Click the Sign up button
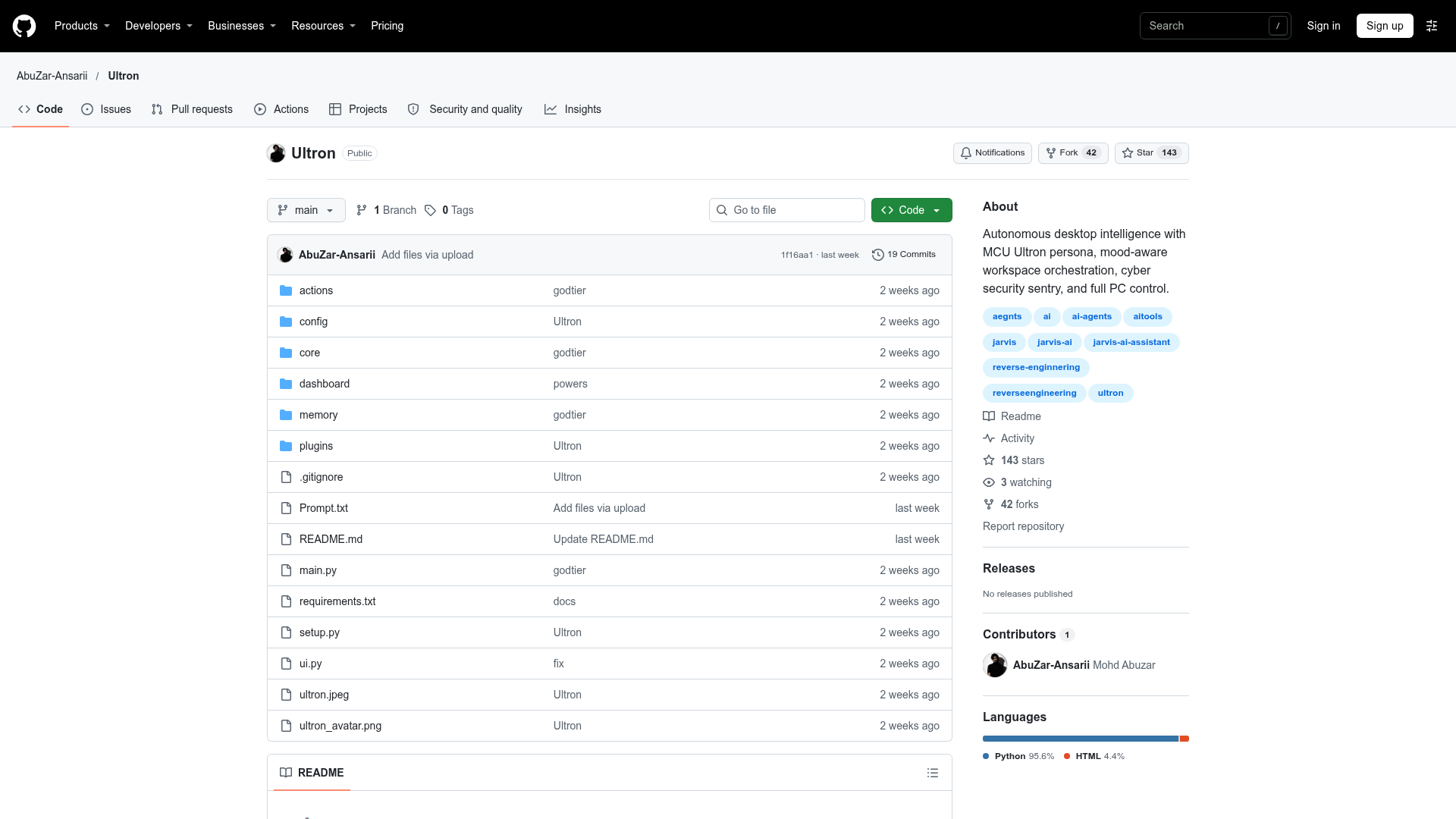 click(1385, 26)
